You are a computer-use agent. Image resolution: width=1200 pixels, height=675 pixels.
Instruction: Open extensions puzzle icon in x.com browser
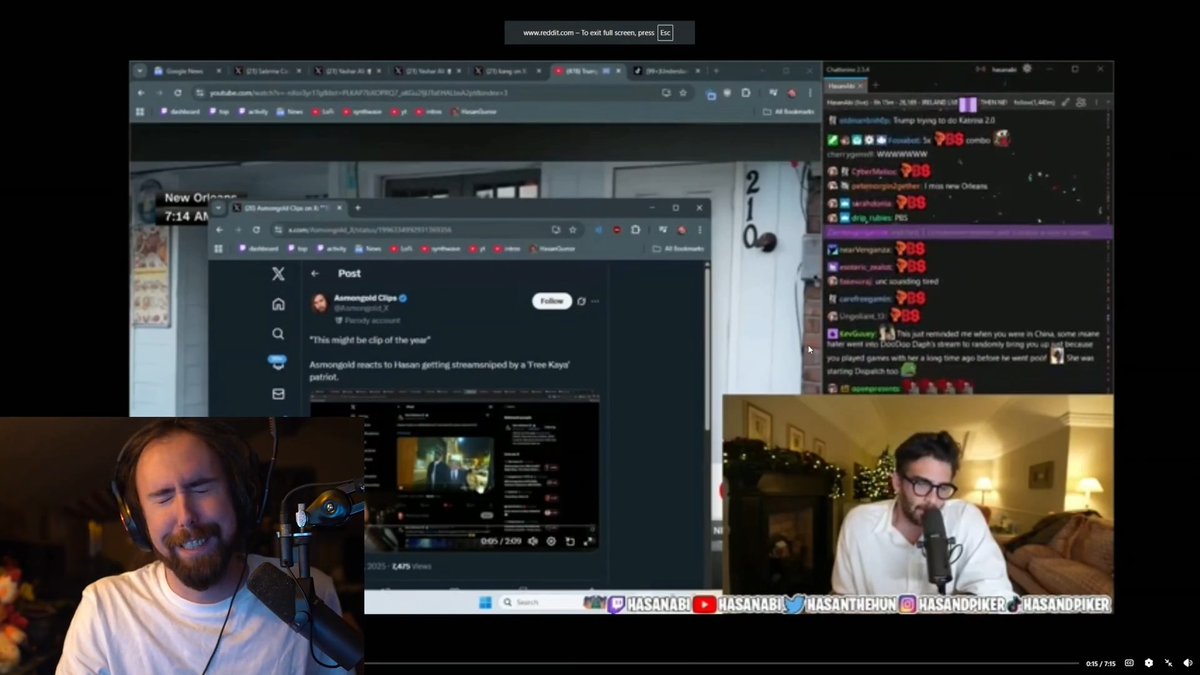635,229
